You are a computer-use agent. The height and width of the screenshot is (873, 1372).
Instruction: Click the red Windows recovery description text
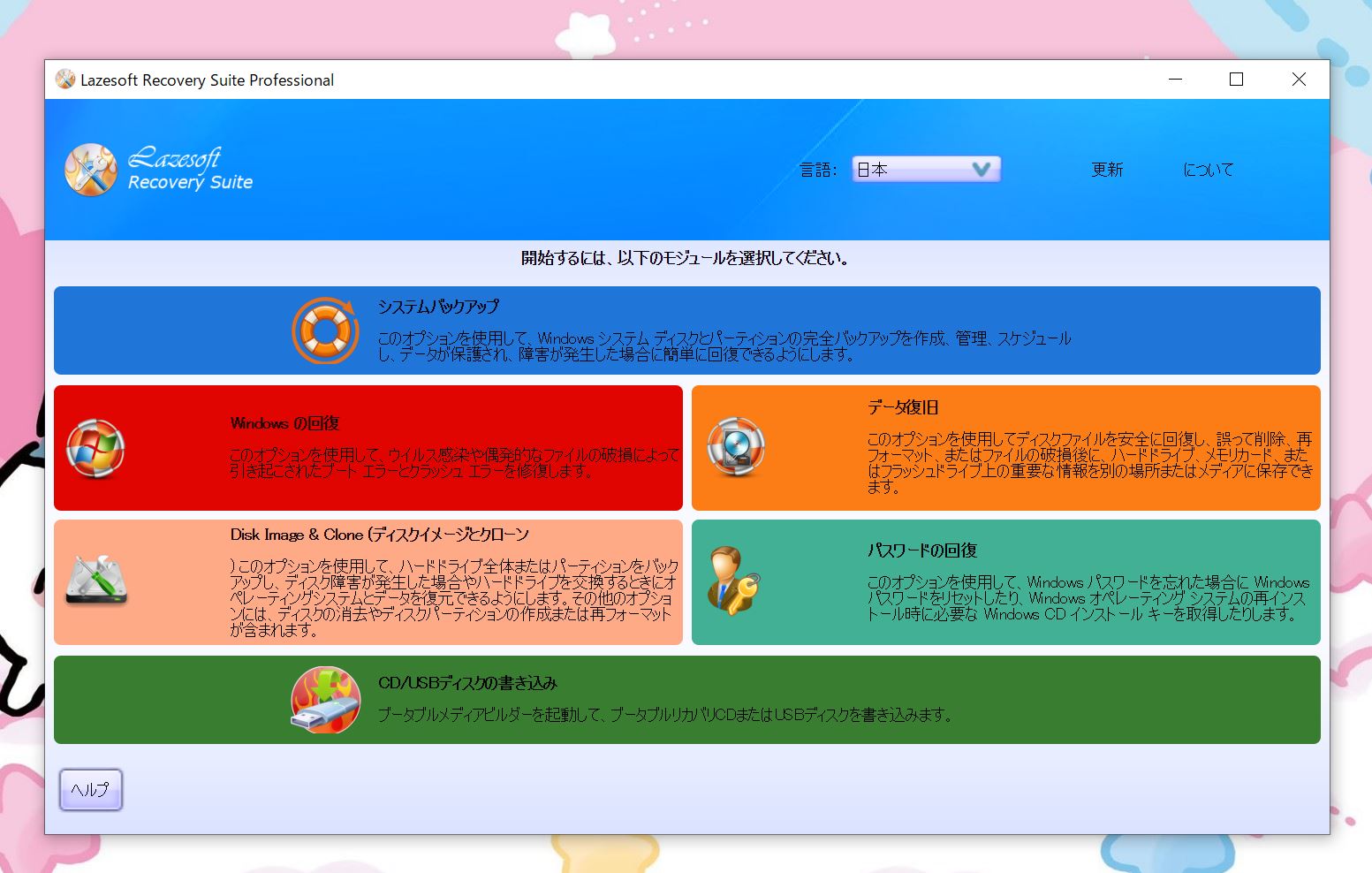click(454, 463)
